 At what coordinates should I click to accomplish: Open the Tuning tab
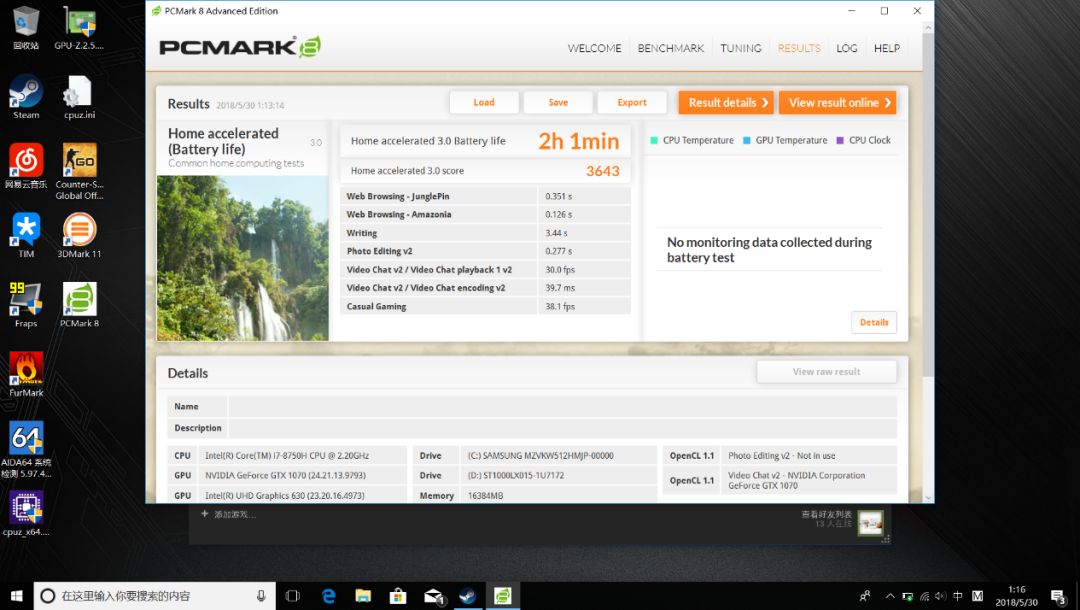(741, 48)
